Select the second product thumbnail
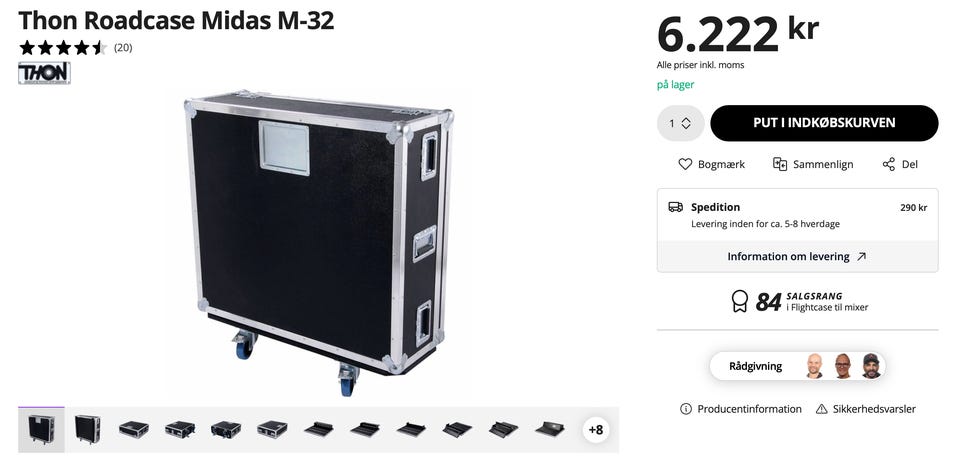Screen dimensions: 960x462 tap(88, 429)
